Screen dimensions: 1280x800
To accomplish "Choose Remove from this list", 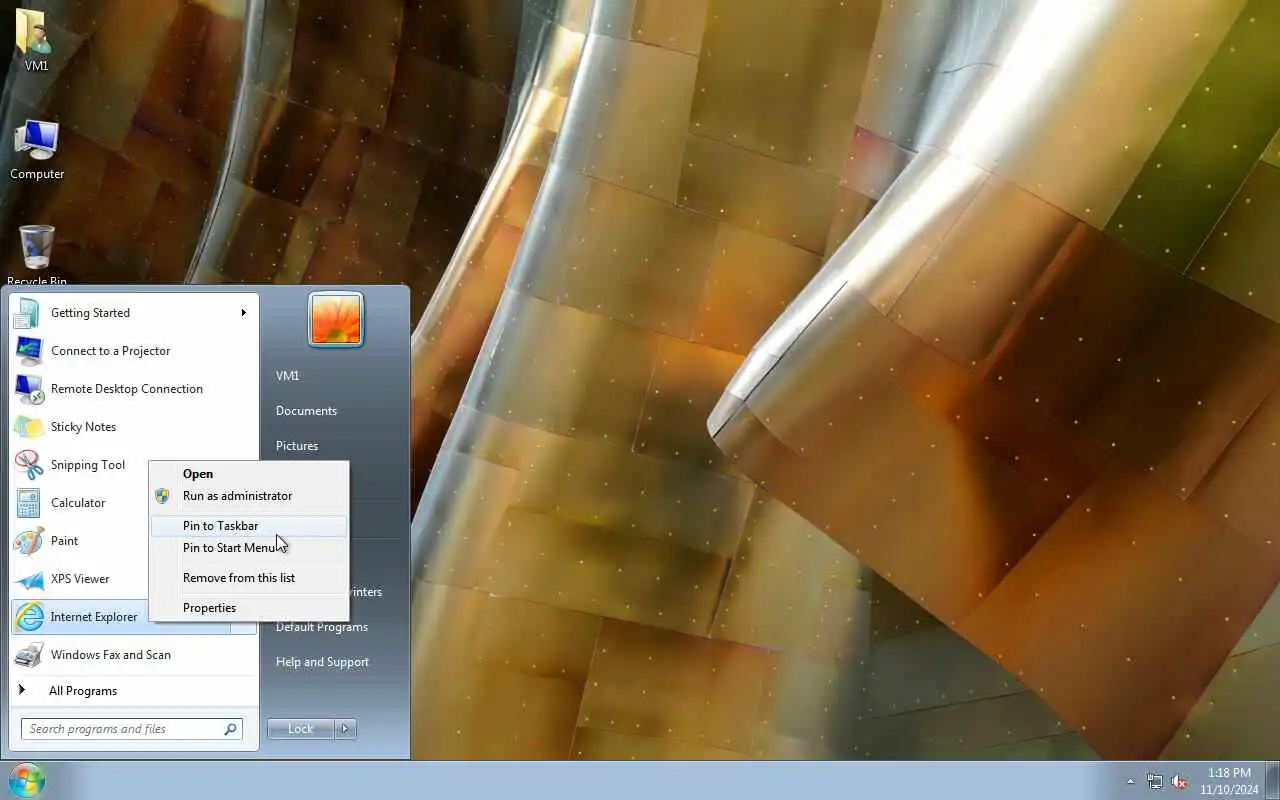I will click(x=249, y=578).
